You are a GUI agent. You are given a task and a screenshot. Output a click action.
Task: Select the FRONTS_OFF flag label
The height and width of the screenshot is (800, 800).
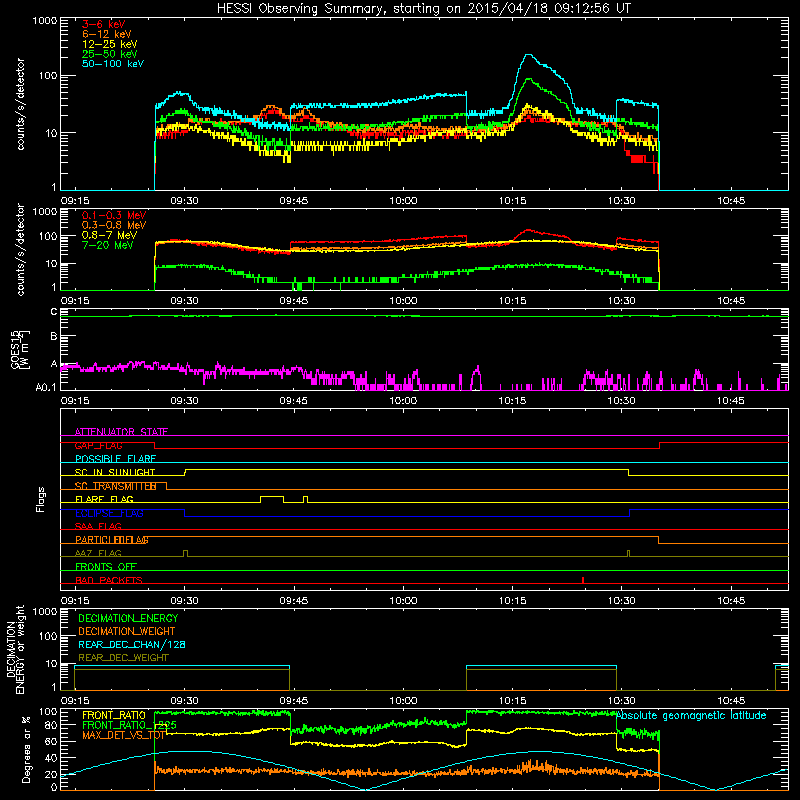point(106,566)
